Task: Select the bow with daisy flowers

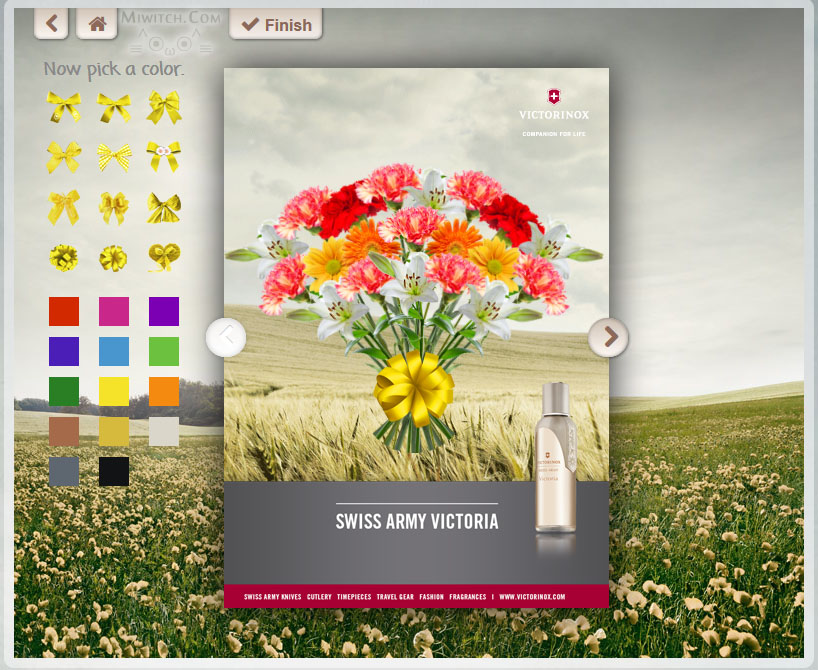Action: point(165,155)
